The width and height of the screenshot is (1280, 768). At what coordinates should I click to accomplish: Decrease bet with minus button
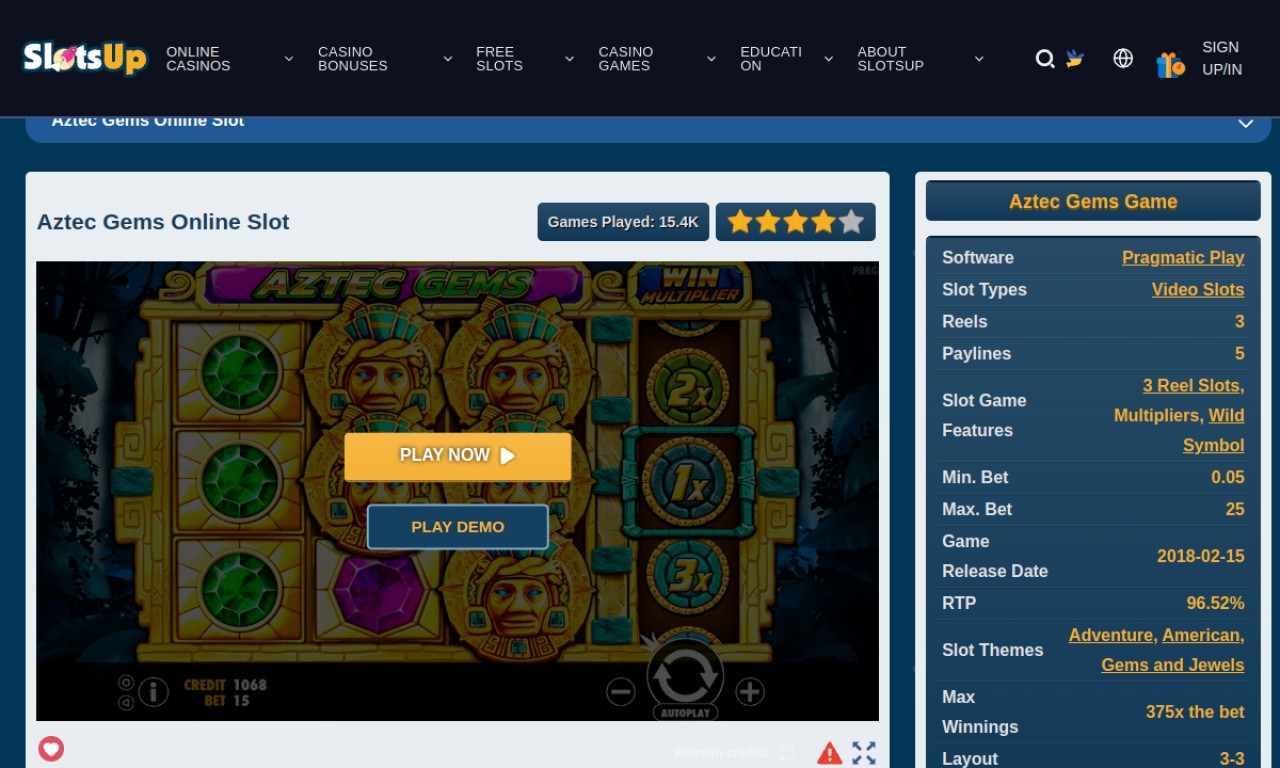621,691
